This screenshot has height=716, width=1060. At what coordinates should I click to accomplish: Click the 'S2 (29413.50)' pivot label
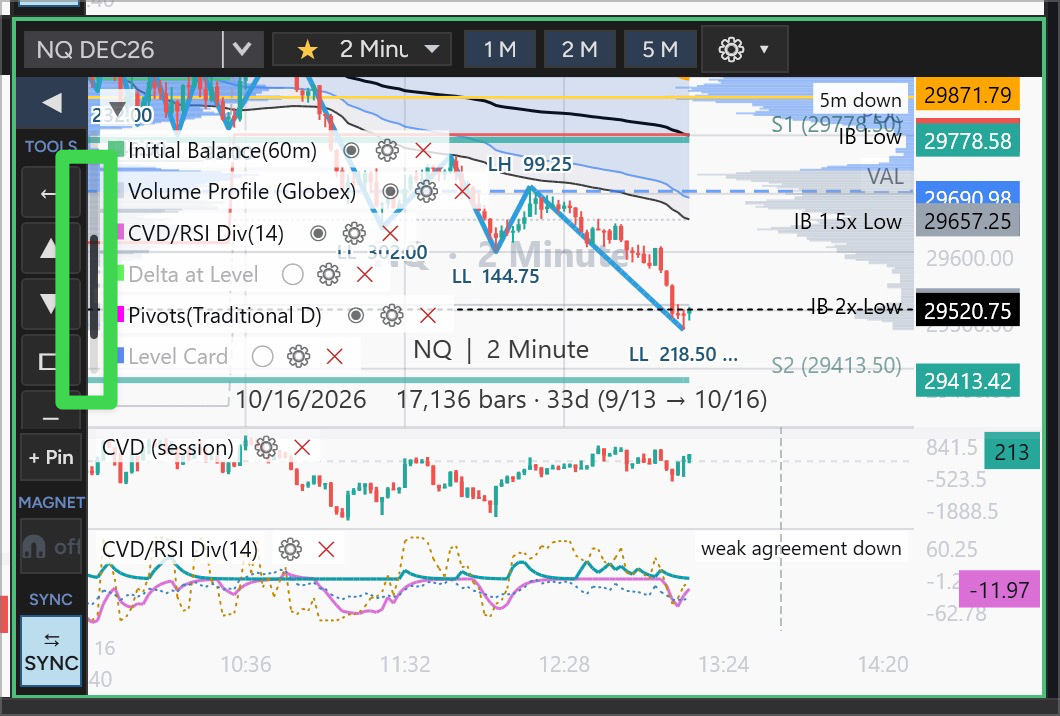click(836, 366)
